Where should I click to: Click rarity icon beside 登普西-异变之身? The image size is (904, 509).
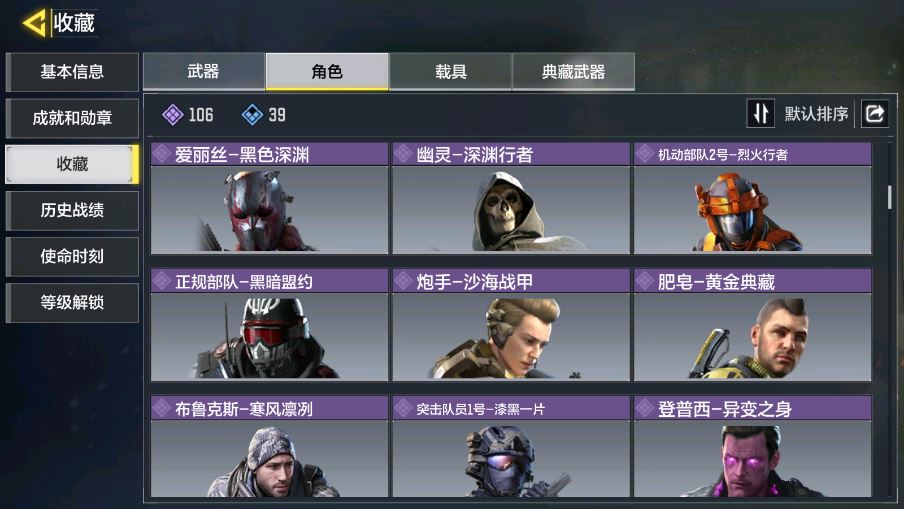[645, 408]
